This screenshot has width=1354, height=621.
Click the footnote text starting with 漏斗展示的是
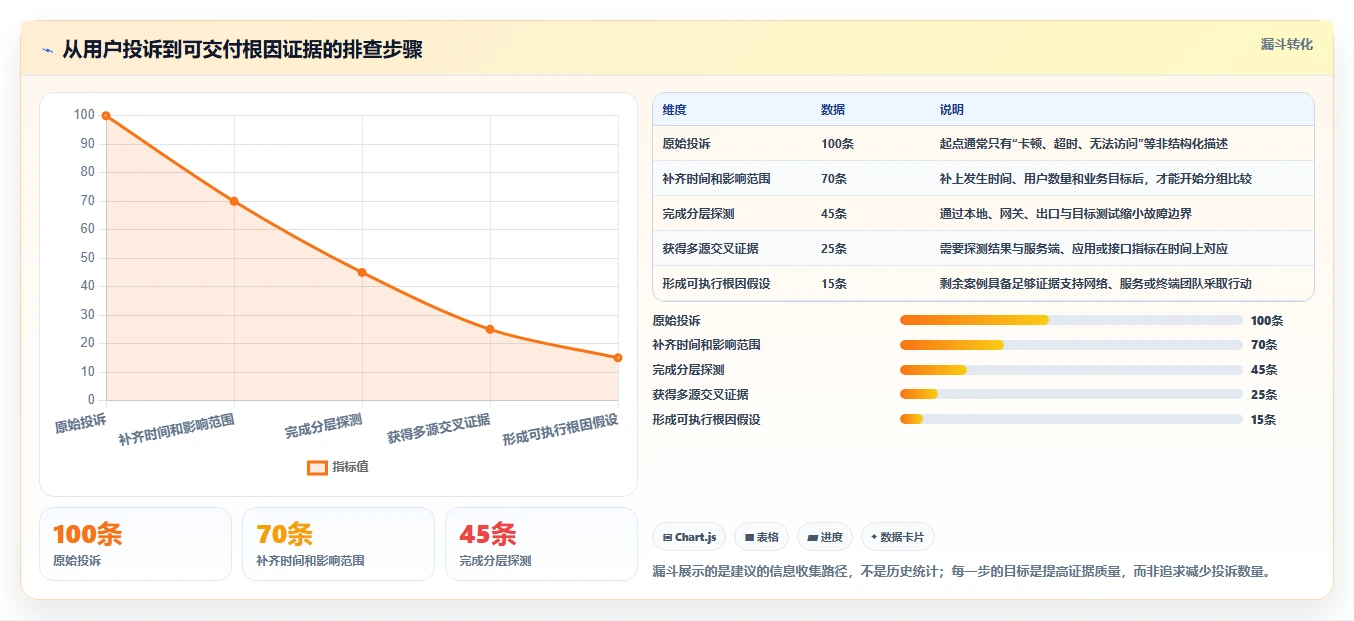pos(961,572)
